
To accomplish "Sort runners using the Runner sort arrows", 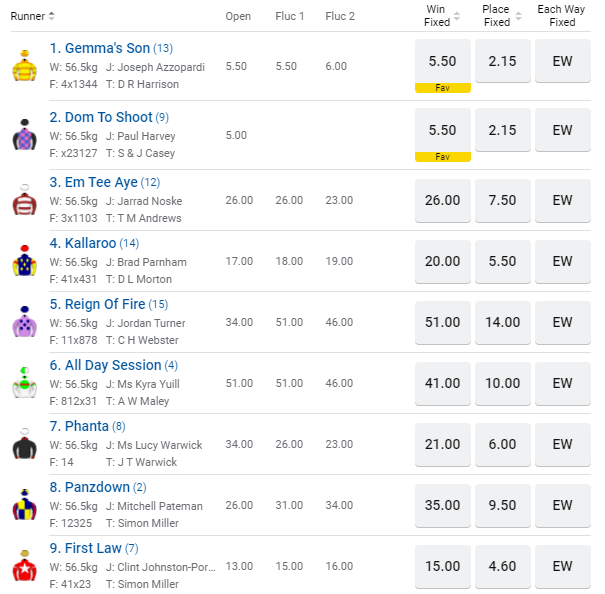I will pyautogui.click(x=51, y=16).
